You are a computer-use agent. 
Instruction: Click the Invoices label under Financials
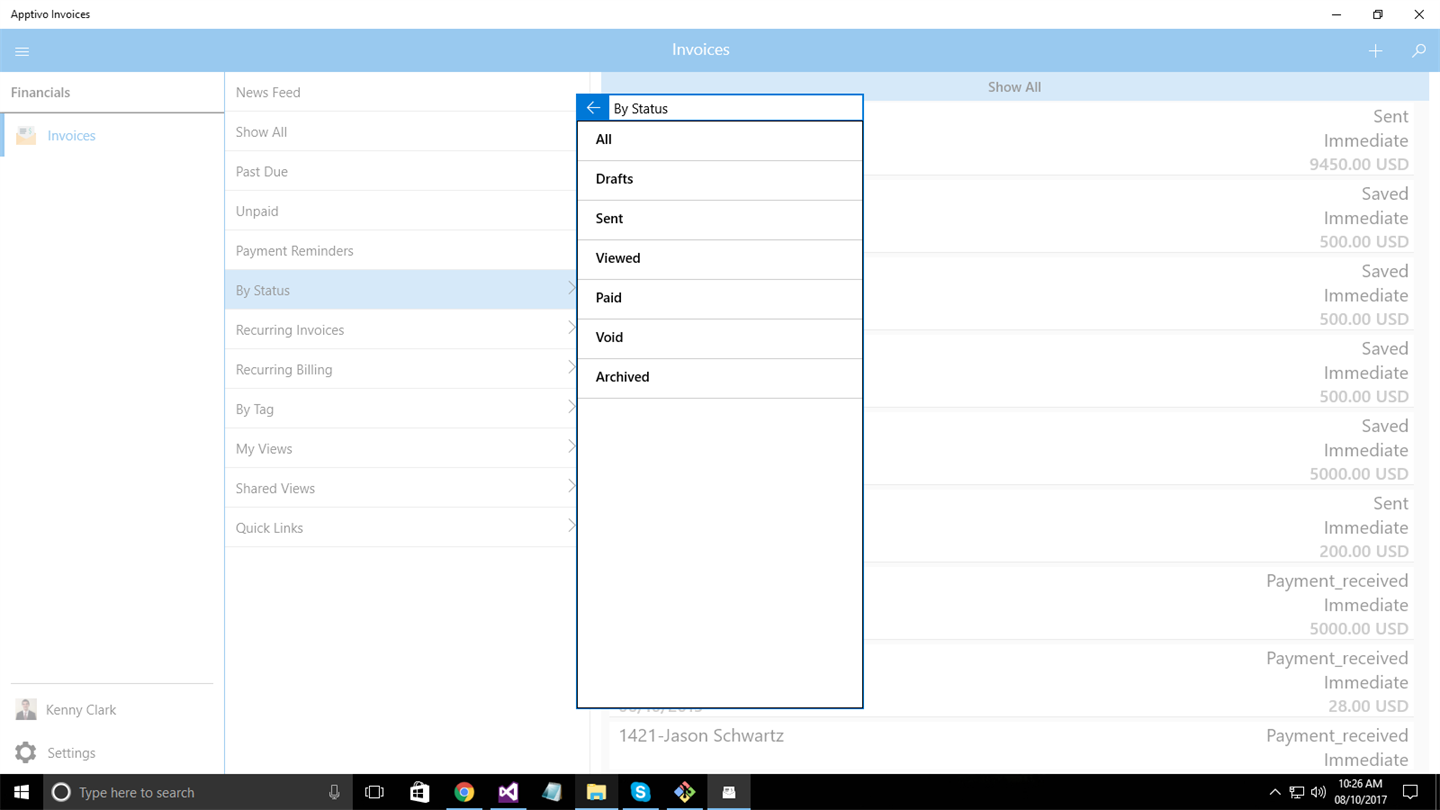[x=72, y=136]
